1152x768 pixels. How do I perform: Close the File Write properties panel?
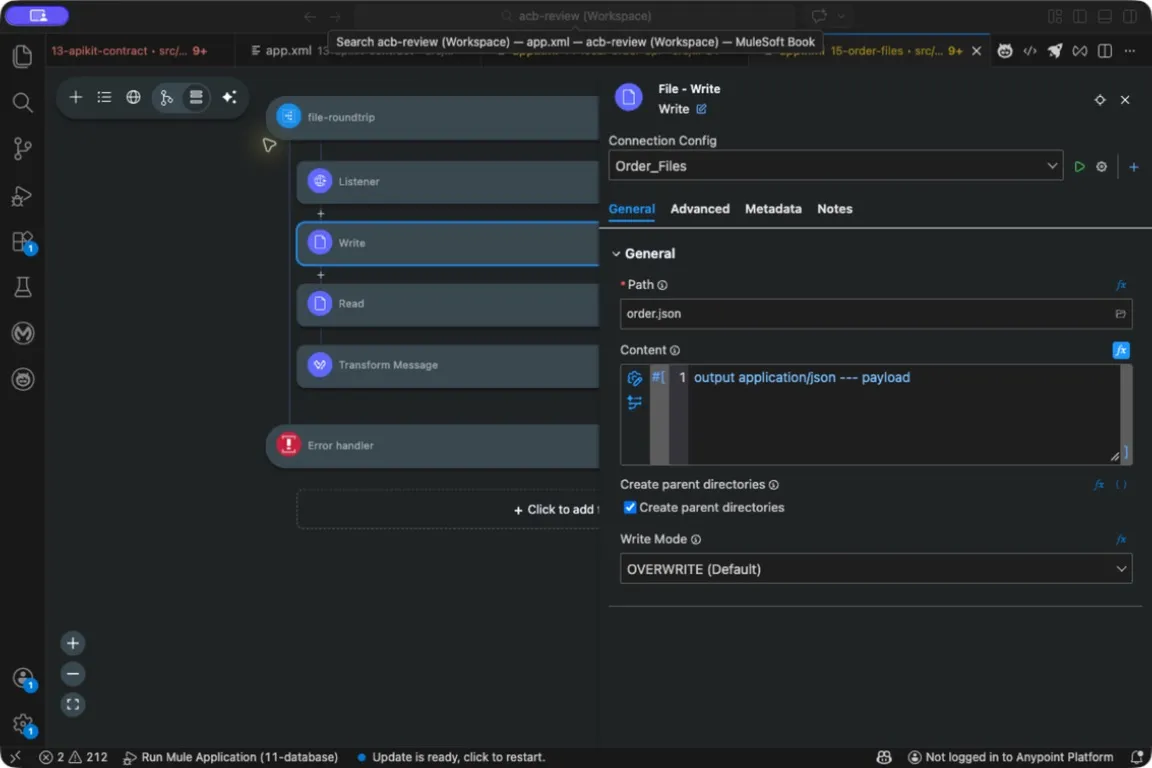[x=1125, y=100]
